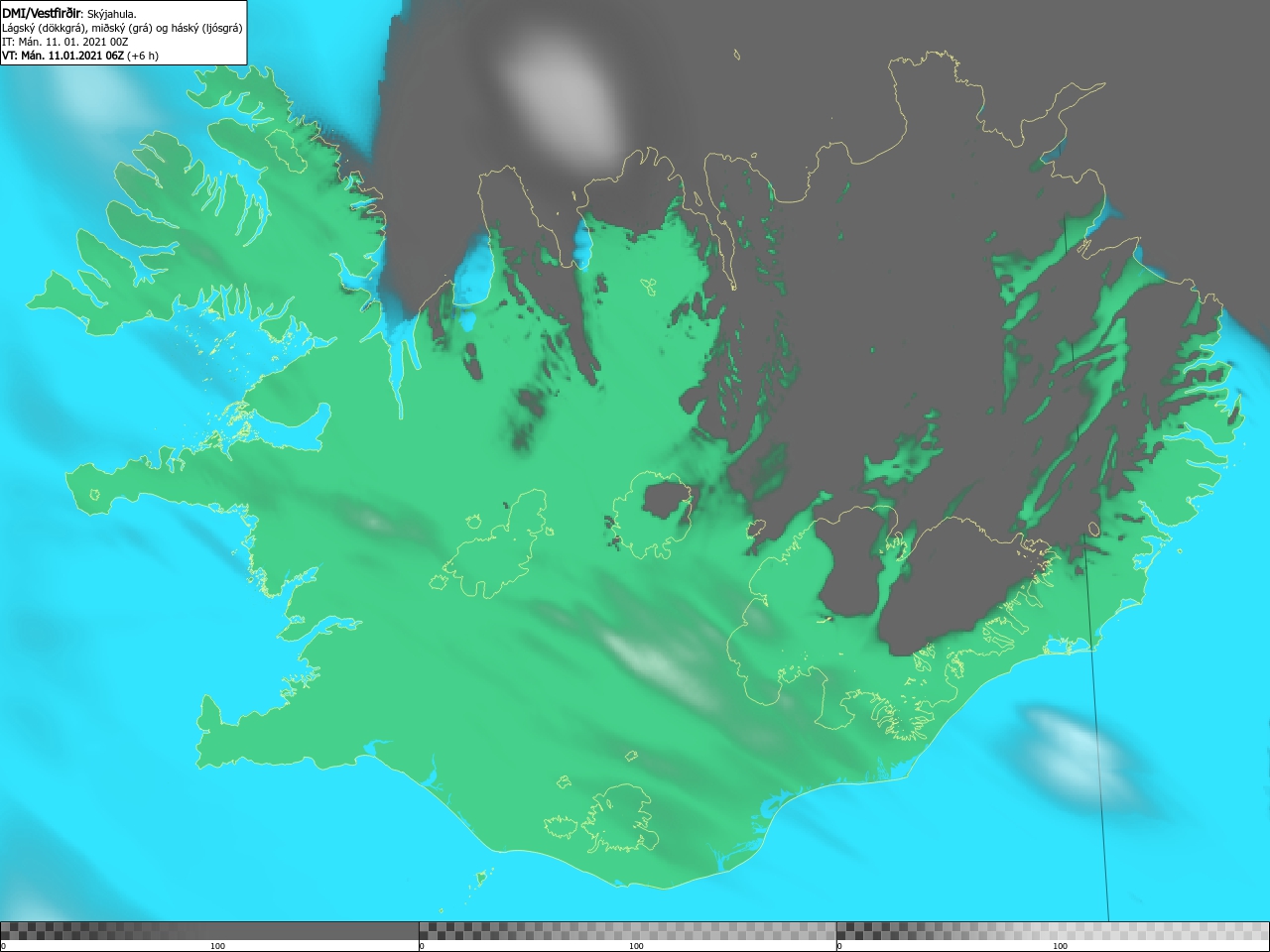Click the medium gray mid-cloud color scale bar
Viewport: 1270px width, 952px height.
point(627,931)
